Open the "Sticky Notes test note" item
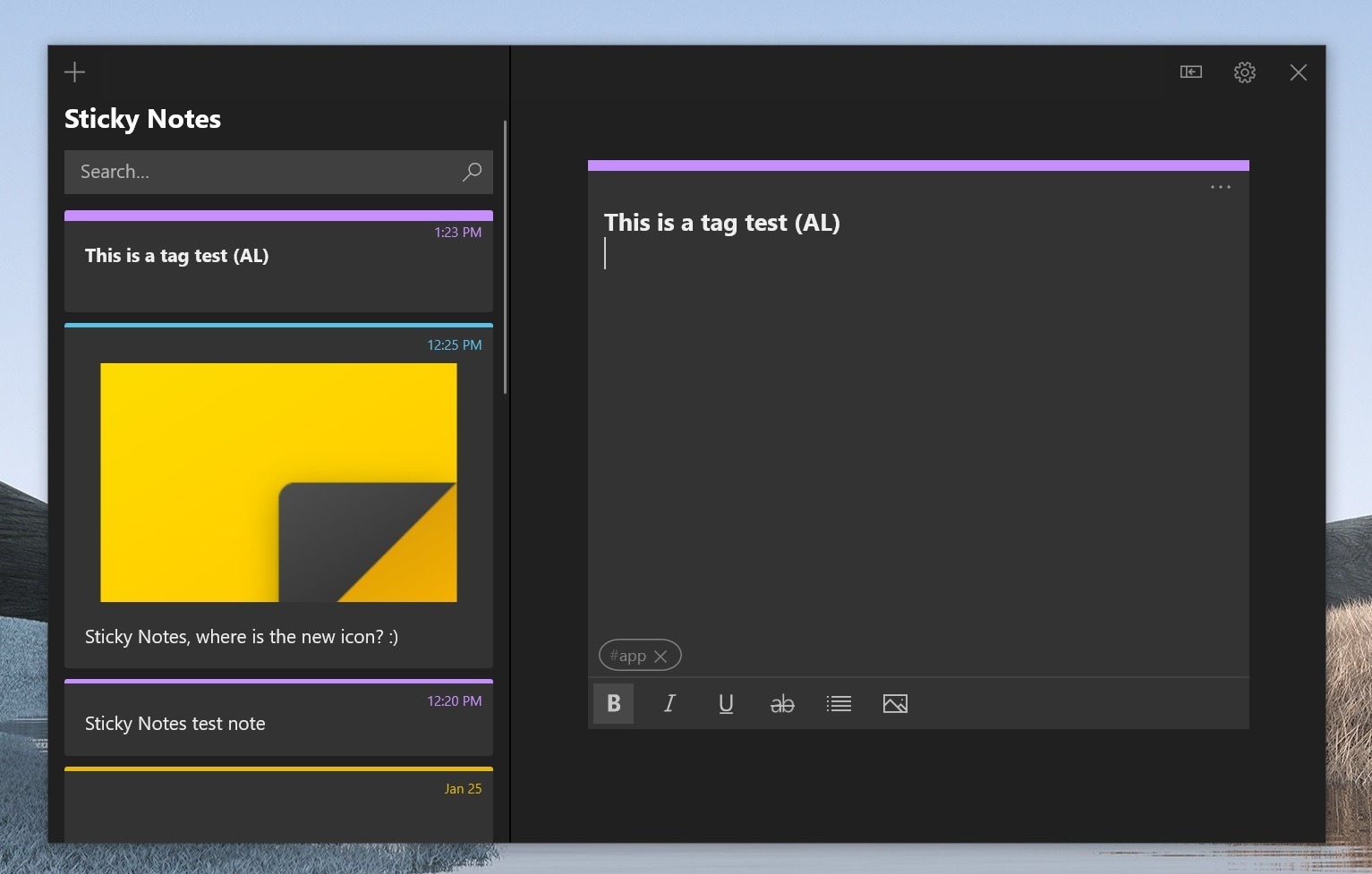The image size is (1372, 874). coord(278,723)
